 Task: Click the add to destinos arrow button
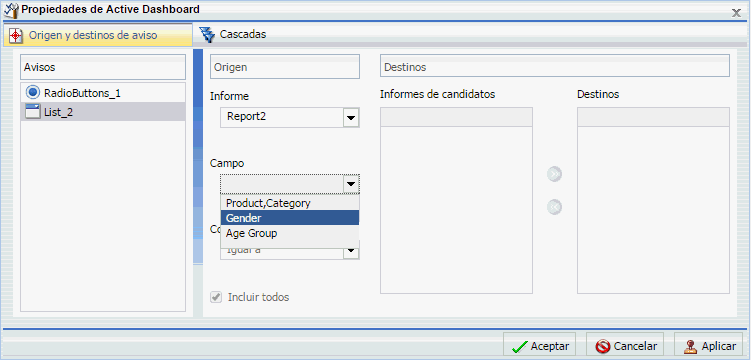coord(555,175)
